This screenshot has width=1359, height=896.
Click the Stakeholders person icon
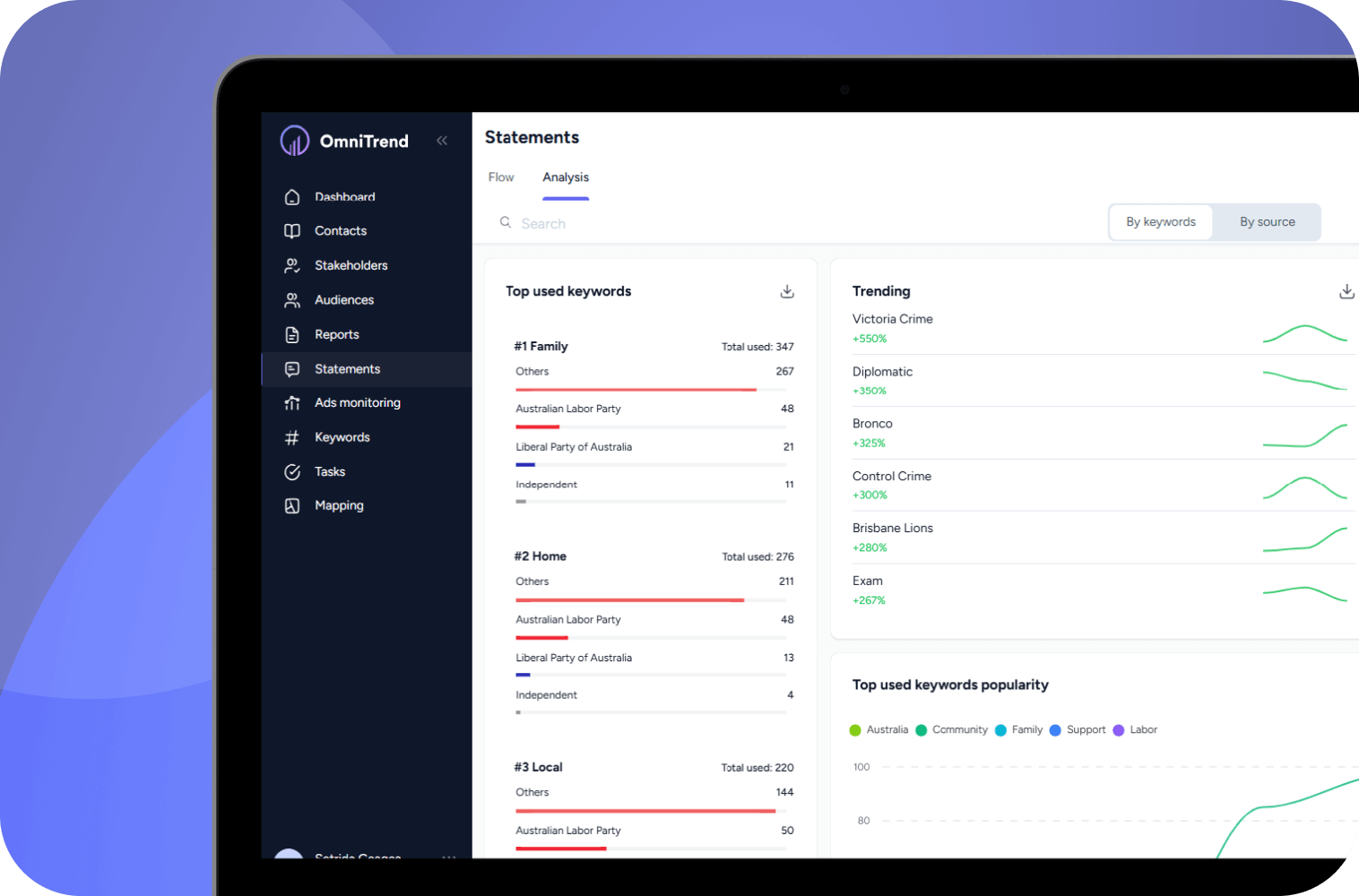coord(292,265)
